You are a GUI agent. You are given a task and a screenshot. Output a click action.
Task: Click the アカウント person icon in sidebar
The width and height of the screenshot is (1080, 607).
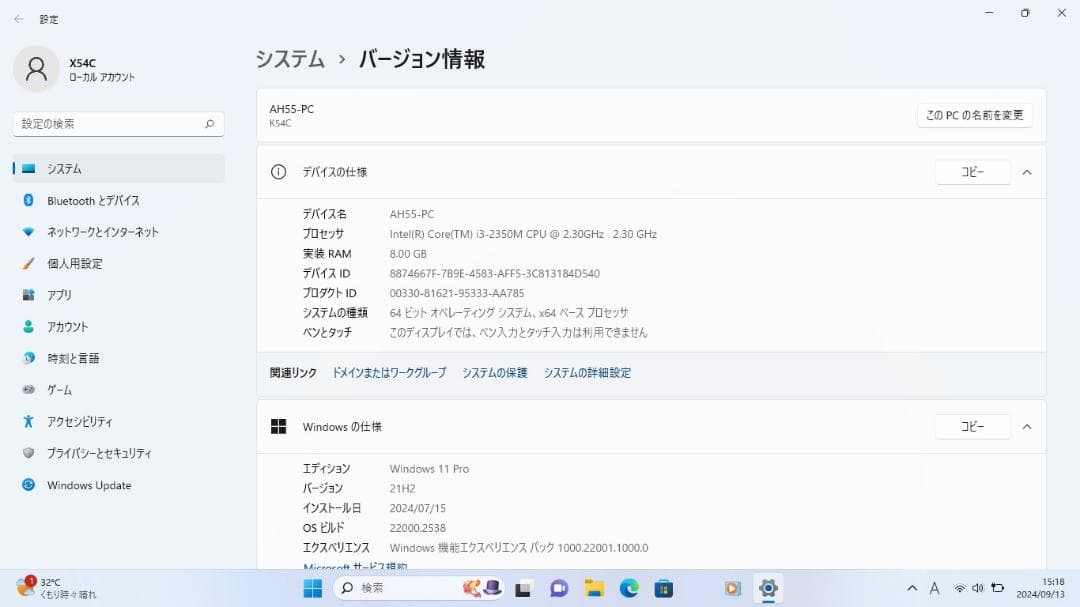click(30, 326)
